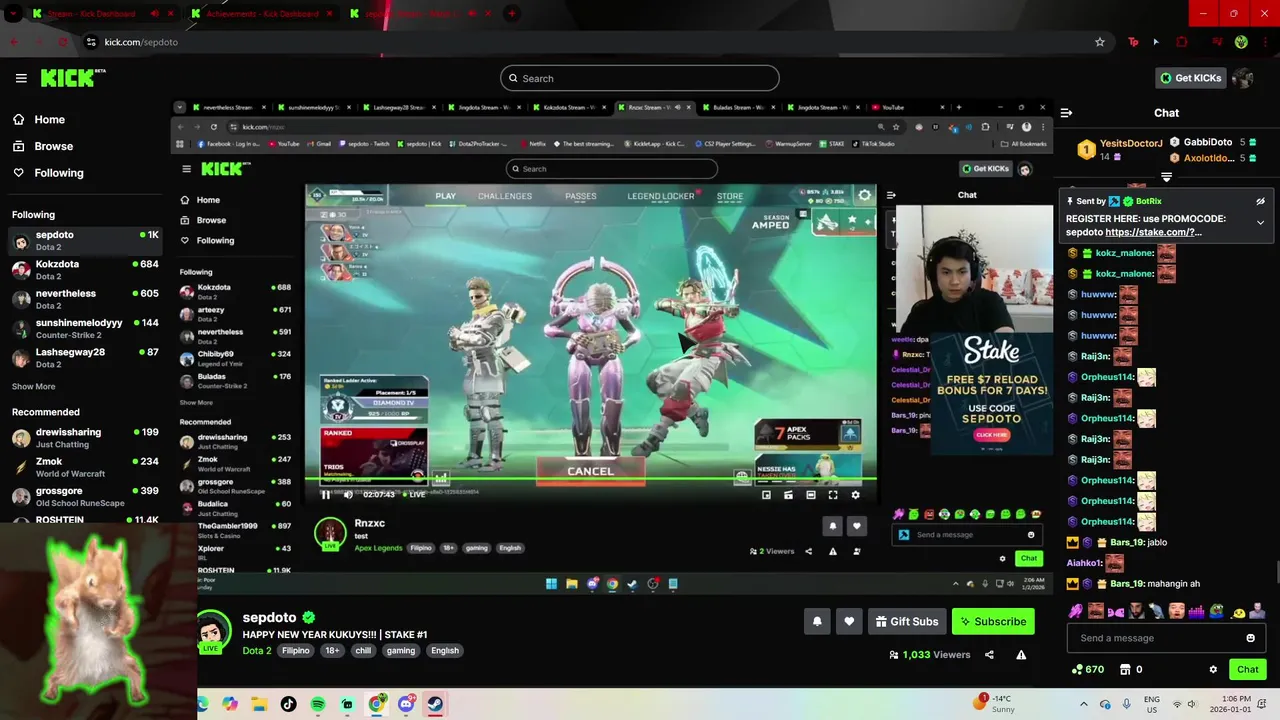Show hidden system tray icons

pyautogui.click(x=1084, y=704)
